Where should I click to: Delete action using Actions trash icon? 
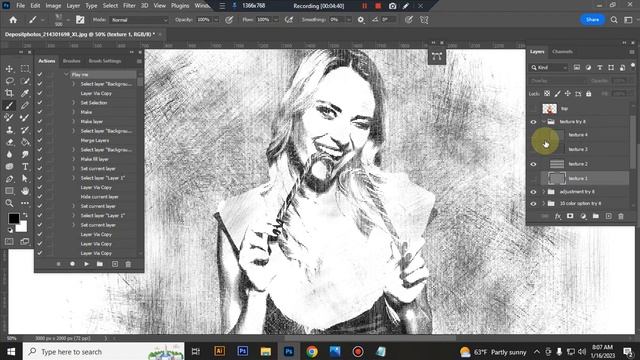click(x=128, y=264)
